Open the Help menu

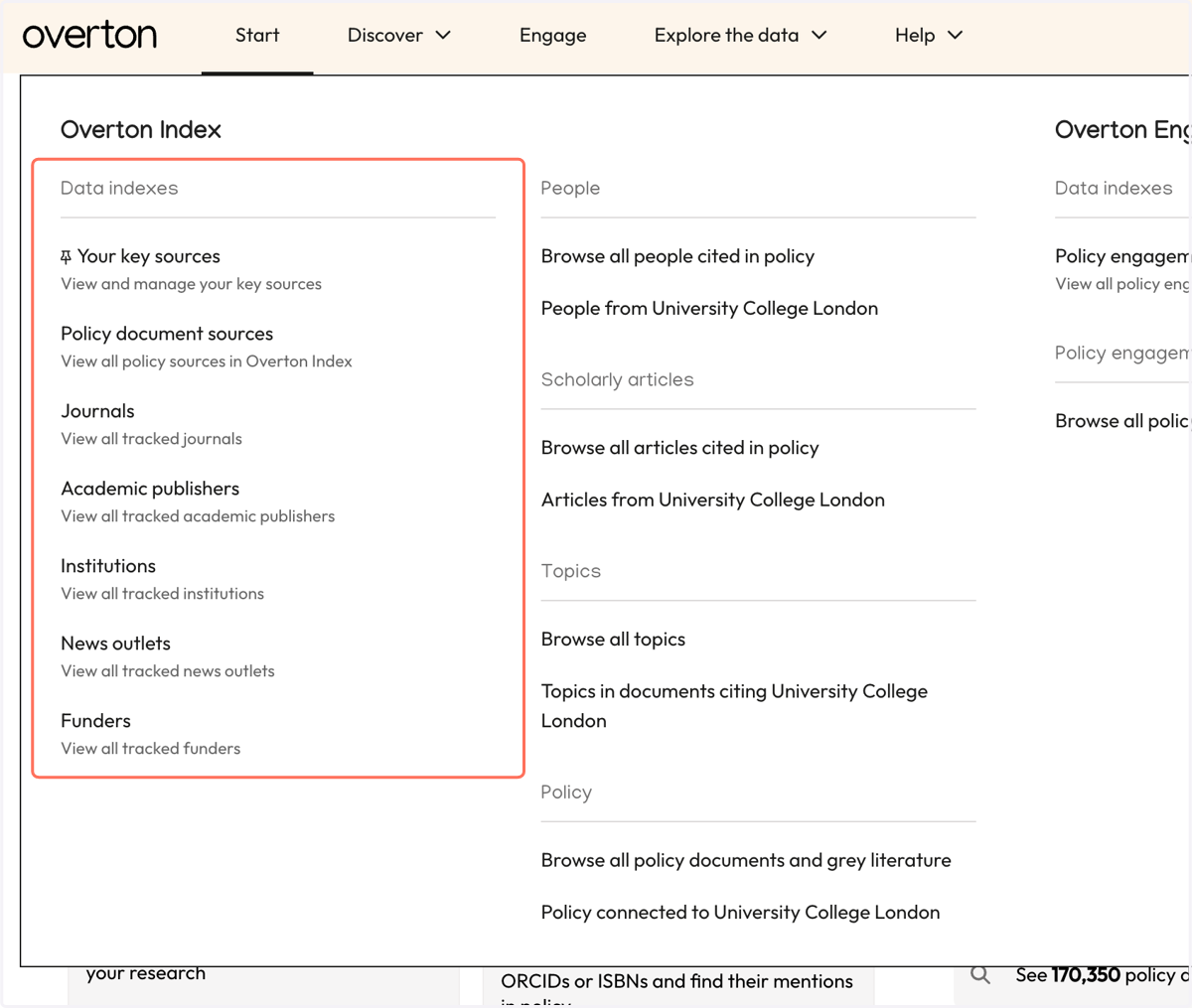(929, 35)
